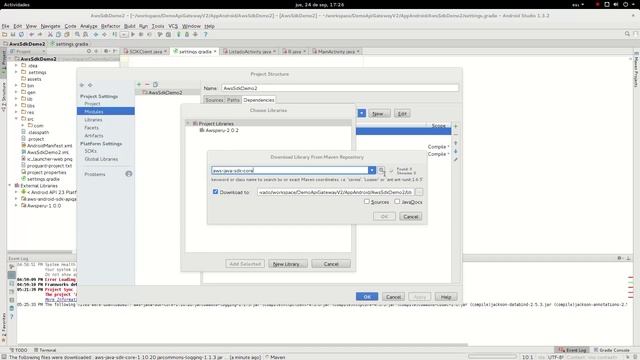Open the Navigate menu

point(50,26)
